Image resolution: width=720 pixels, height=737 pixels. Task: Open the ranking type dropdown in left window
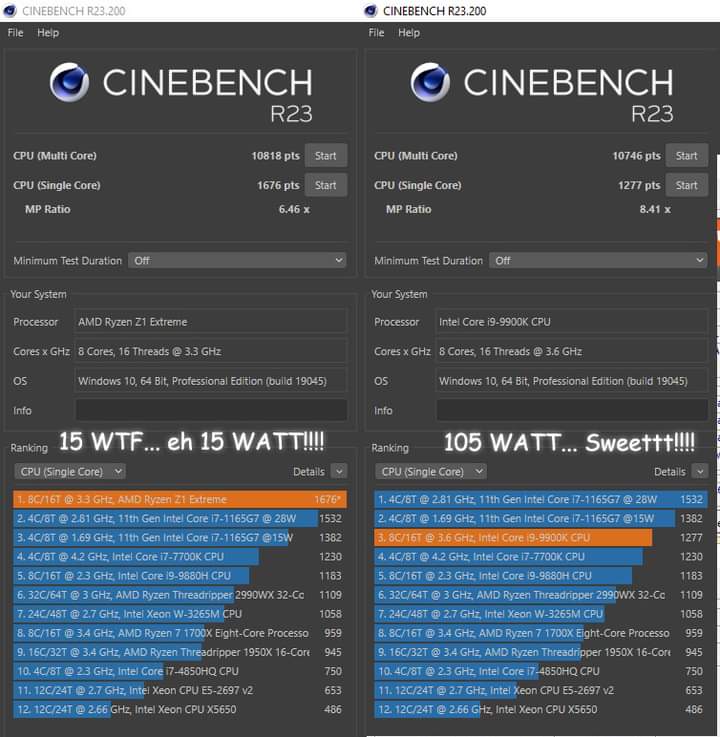pos(70,471)
